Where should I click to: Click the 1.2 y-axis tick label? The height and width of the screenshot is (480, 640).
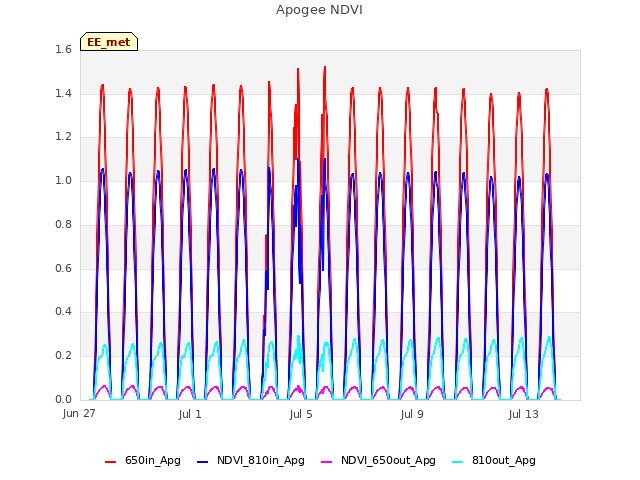63,137
